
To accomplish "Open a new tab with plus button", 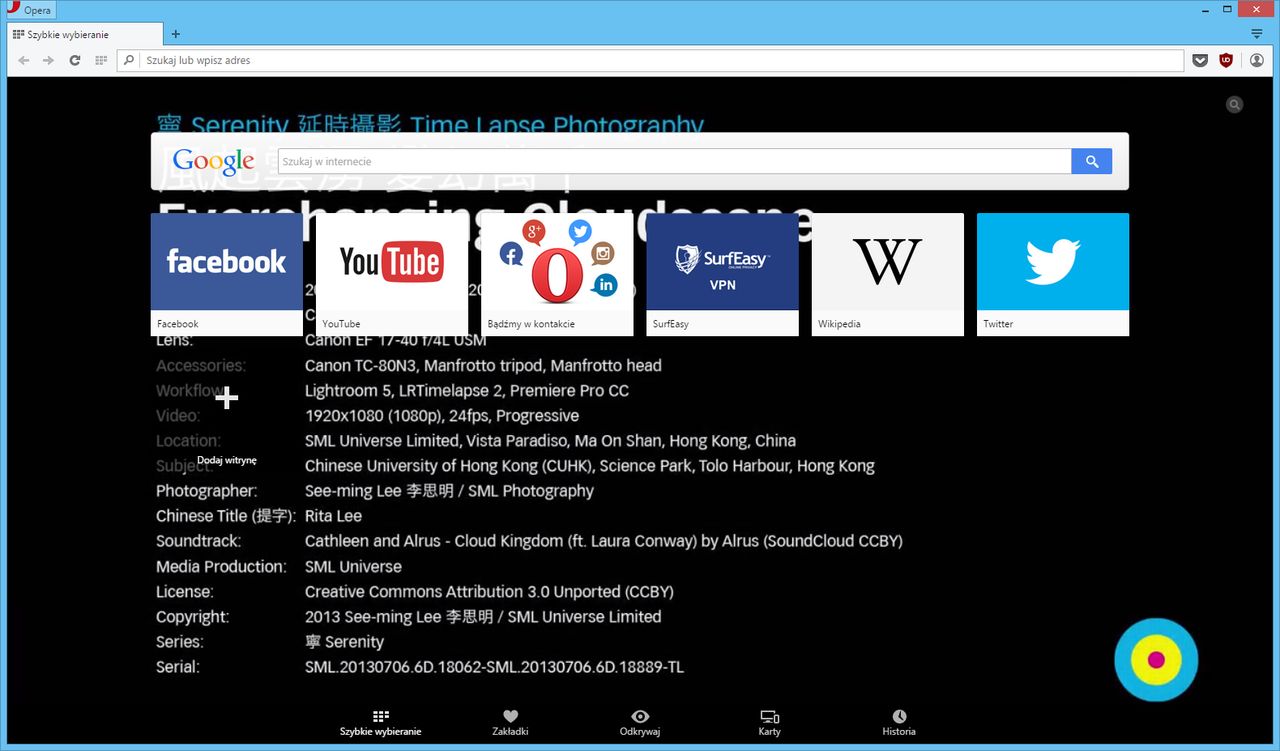I will click(176, 34).
